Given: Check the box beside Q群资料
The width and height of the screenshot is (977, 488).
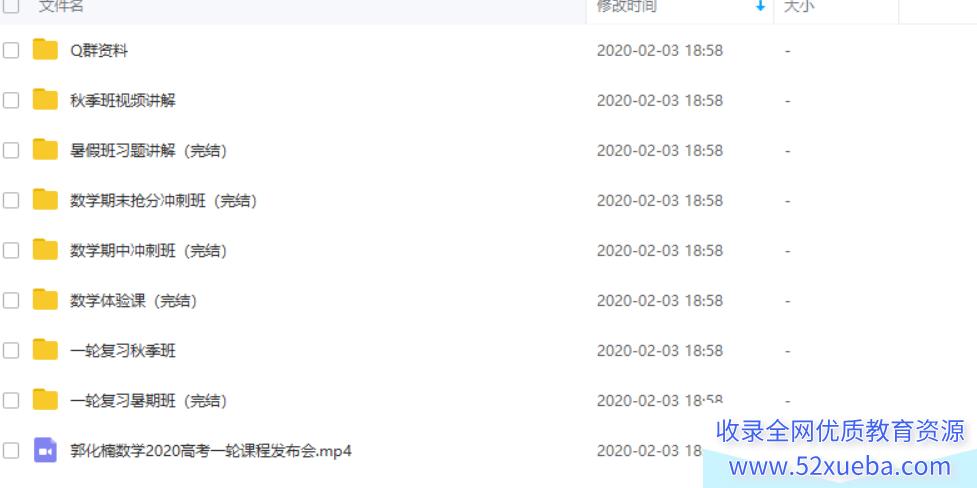Looking at the screenshot, I should (11, 50).
